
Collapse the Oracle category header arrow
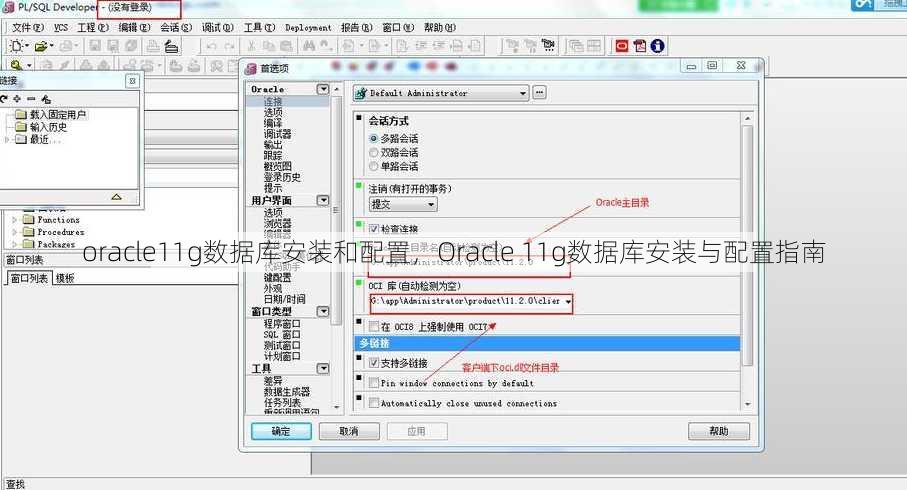pyautogui.click(x=323, y=89)
